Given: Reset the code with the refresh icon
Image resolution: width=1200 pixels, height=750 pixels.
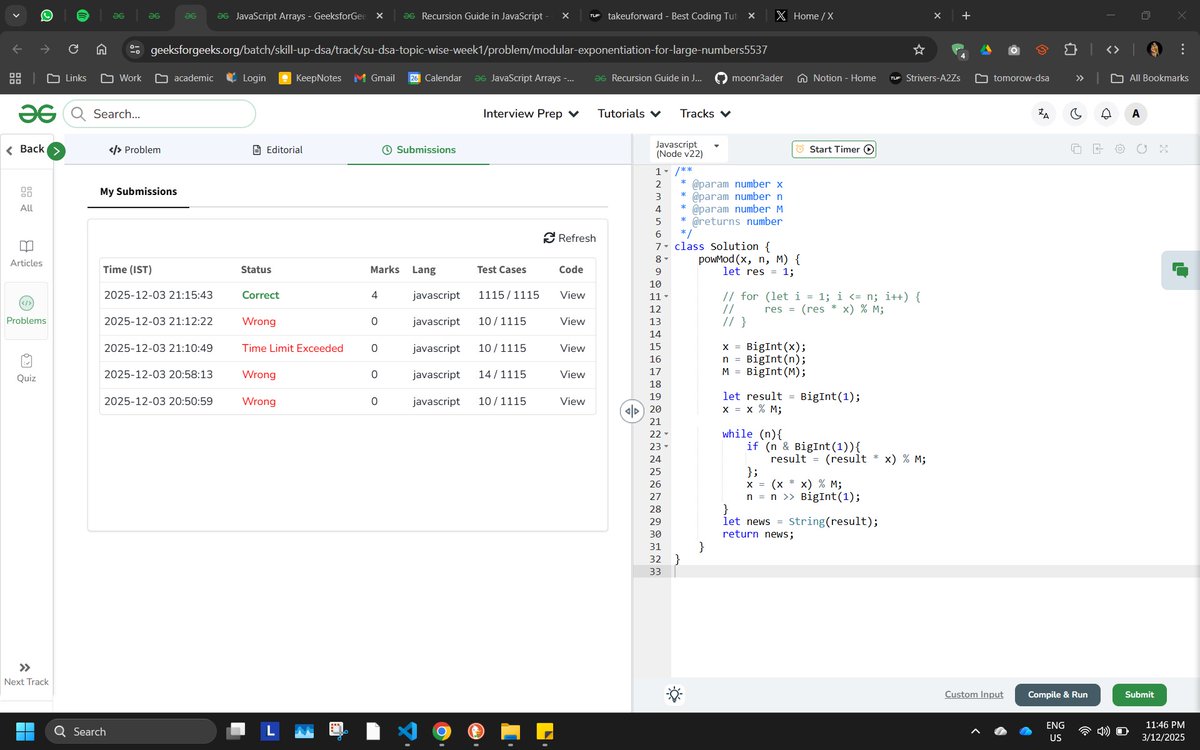Looking at the screenshot, I should click(1142, 149).
